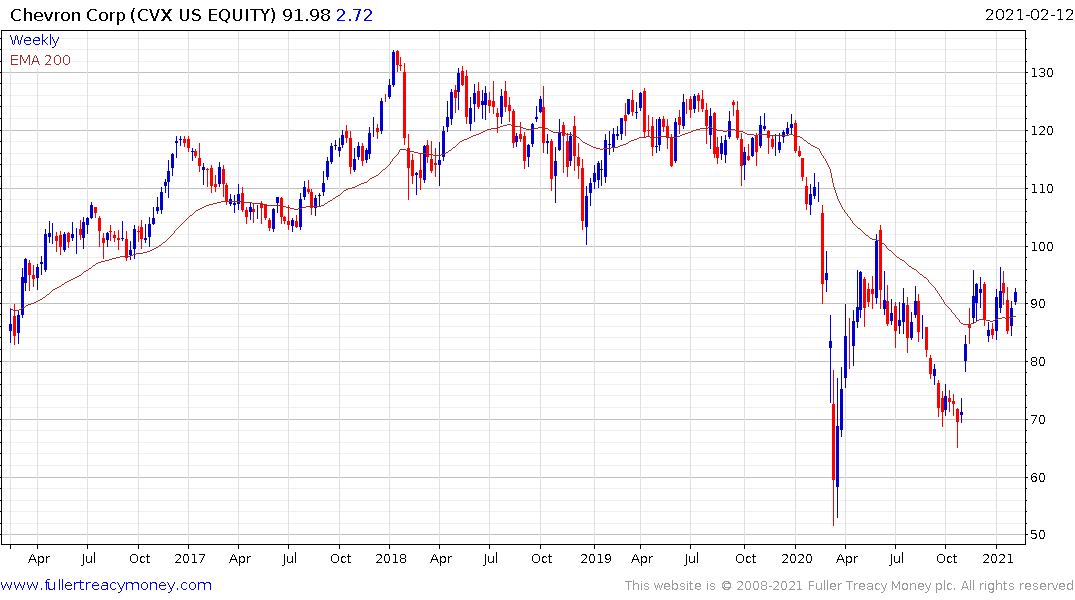Click the Weekly interval label

click(x=34, y=40)
